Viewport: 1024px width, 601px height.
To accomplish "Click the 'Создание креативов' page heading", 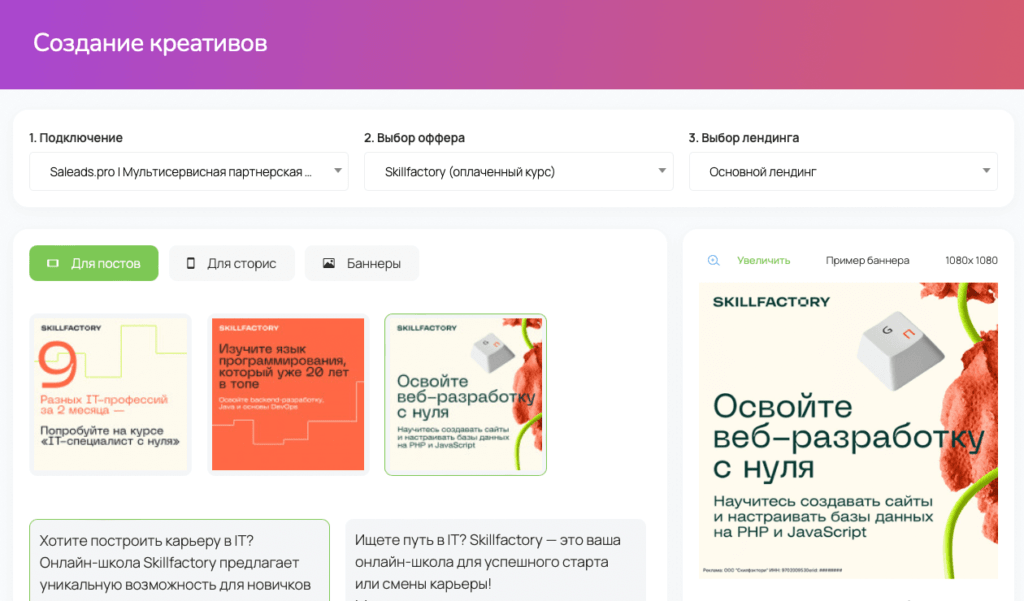I will coord(150,43).
